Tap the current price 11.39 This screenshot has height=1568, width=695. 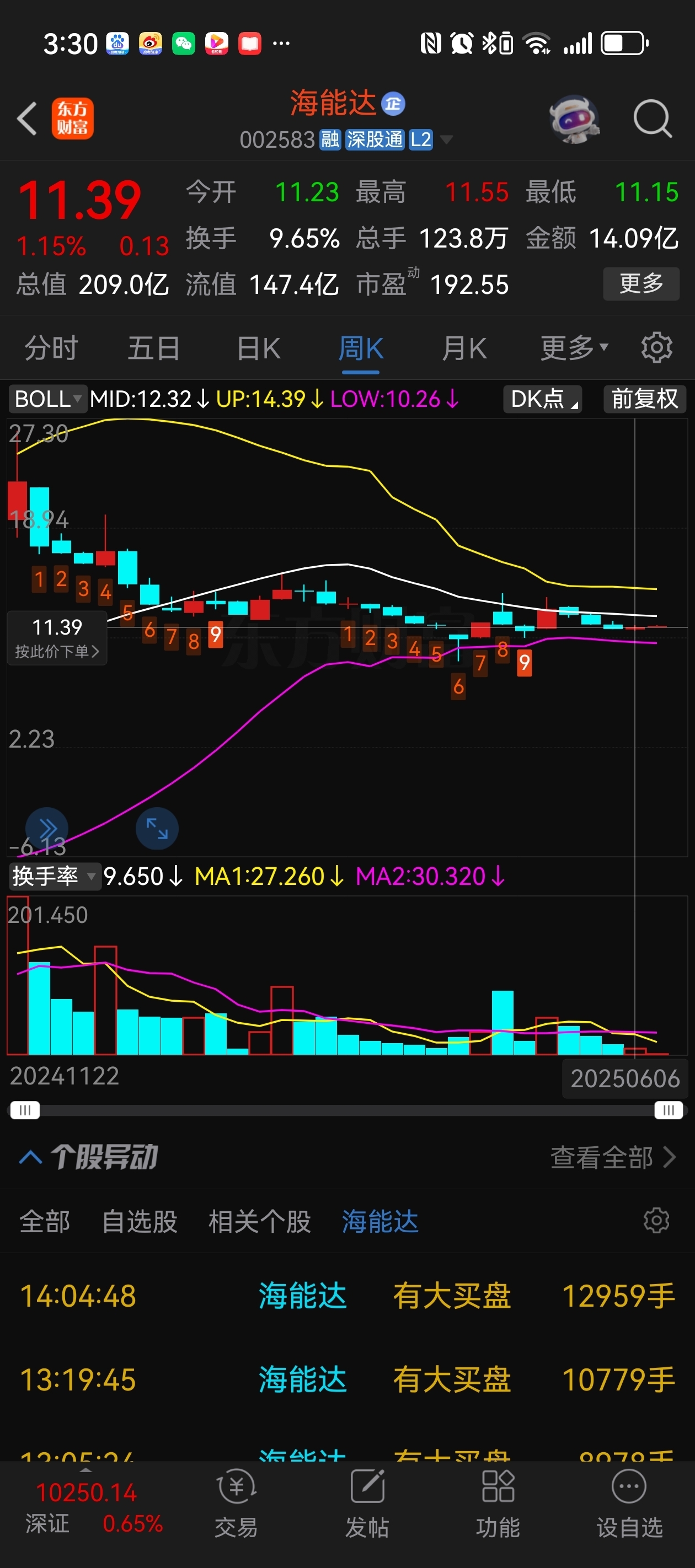[79, 200]
